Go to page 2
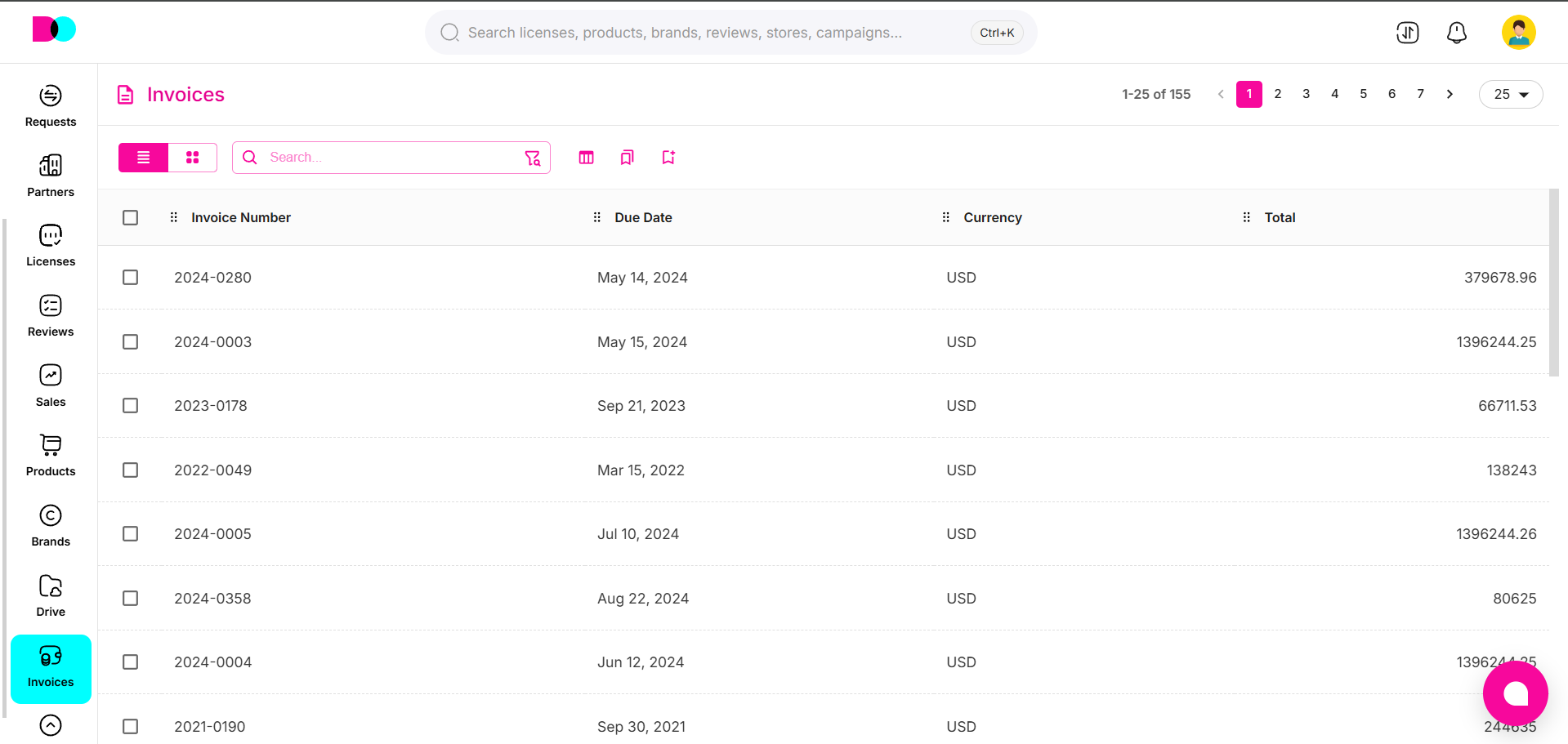This screenshot has height=744, width=1568. (1278, 94)
